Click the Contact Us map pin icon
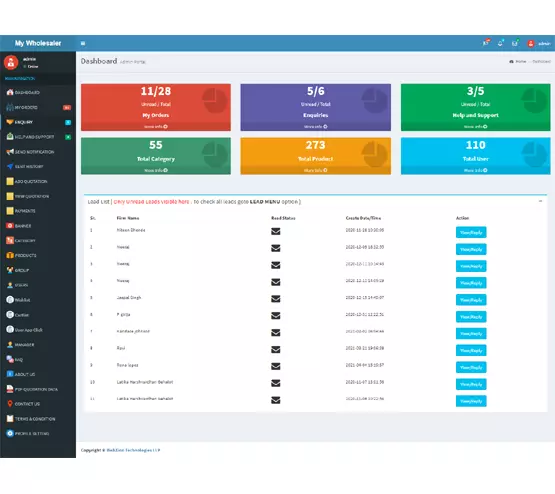 pyautogui.click(x=10, y=404)
